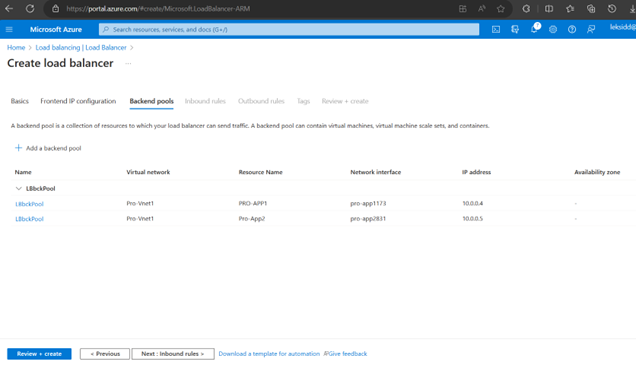Select the pro-app1173 network interface cell
The height and width of the screenshot is (368, 636).
click(x=368, y=203)
